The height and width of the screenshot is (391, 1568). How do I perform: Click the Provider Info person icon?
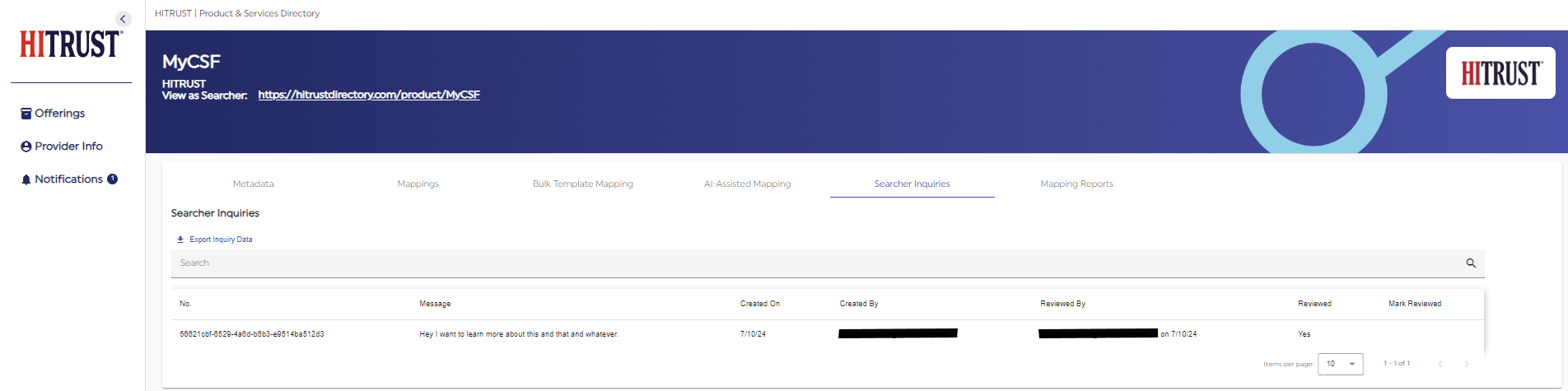point(26,147)
